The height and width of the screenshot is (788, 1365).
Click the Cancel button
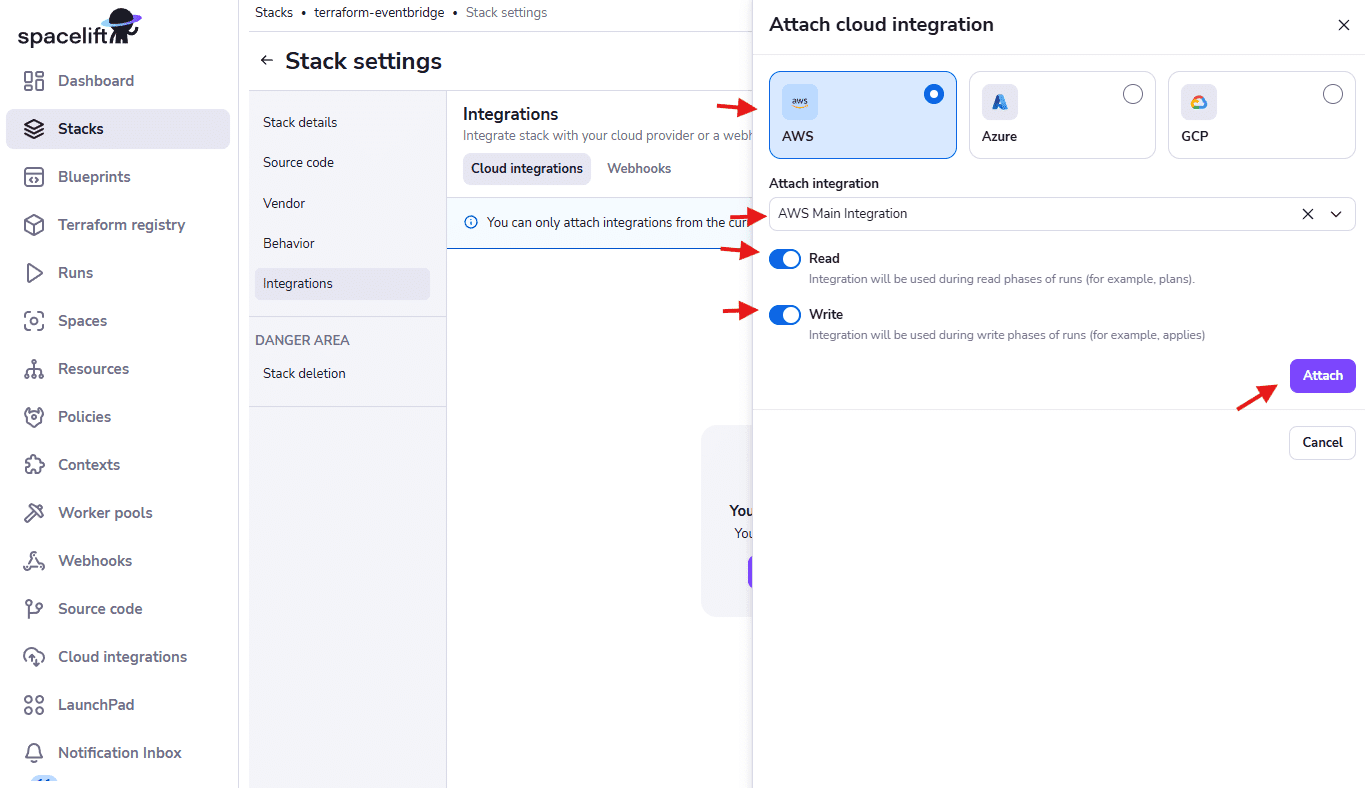[1322, 443]
